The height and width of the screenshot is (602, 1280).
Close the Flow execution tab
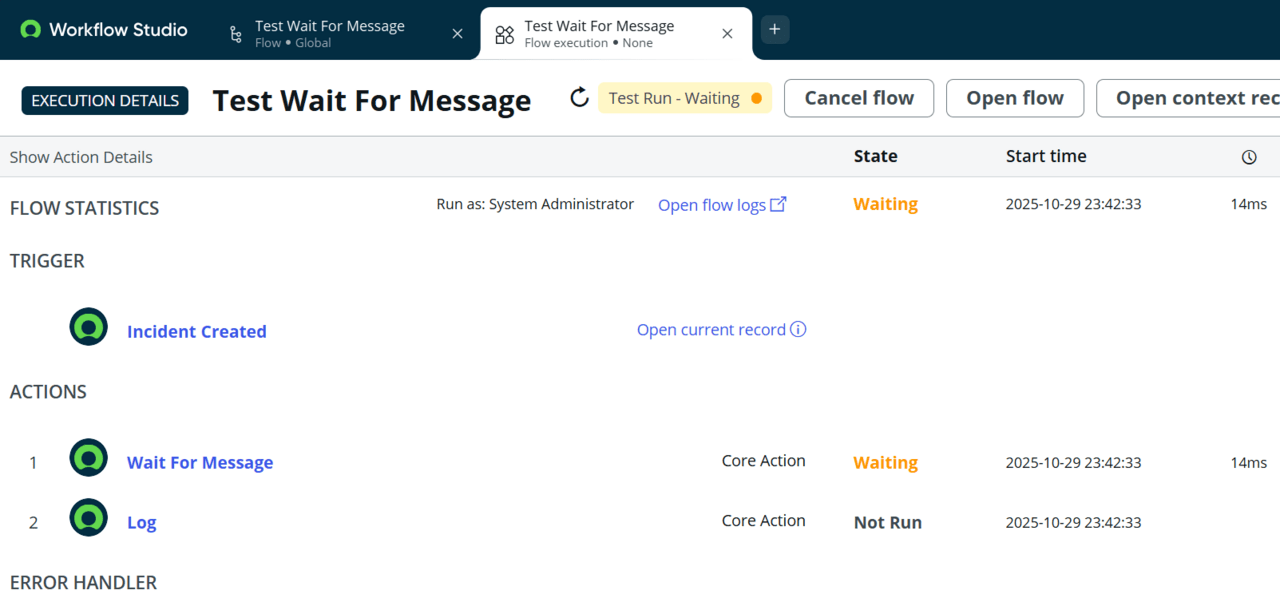tap(727, 34)
